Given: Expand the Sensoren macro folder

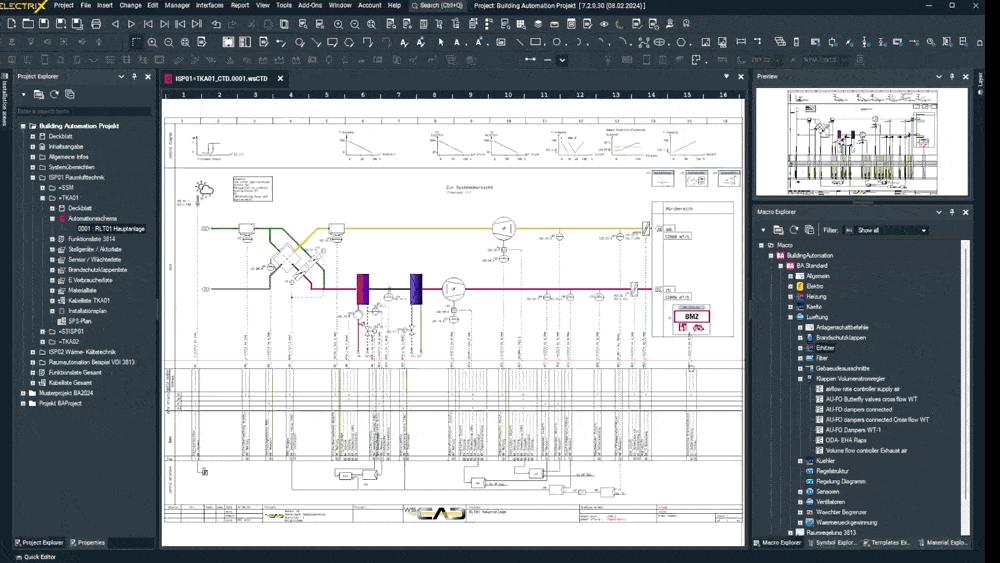Looking at the screenshot, I should [x=800, y=492].
